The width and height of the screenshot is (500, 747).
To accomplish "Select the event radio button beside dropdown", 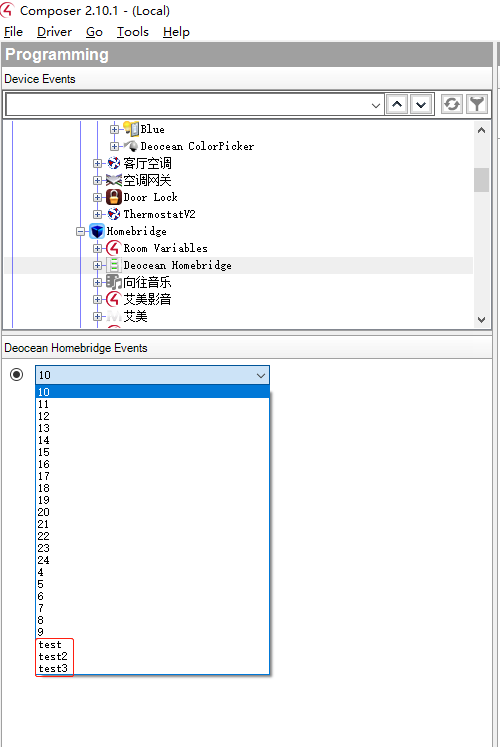I will [x=17, y=374].
